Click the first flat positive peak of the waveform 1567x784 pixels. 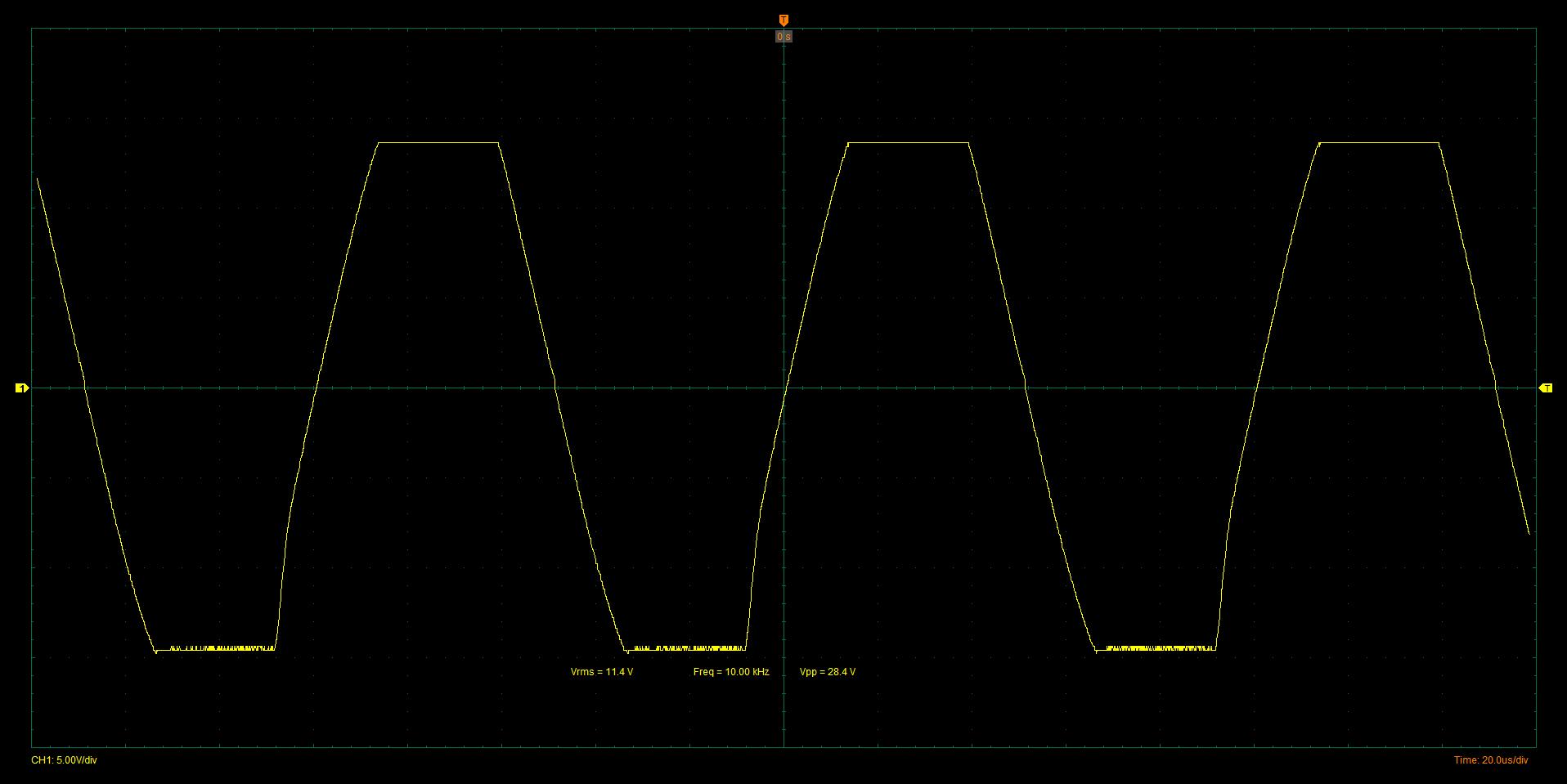438,143
